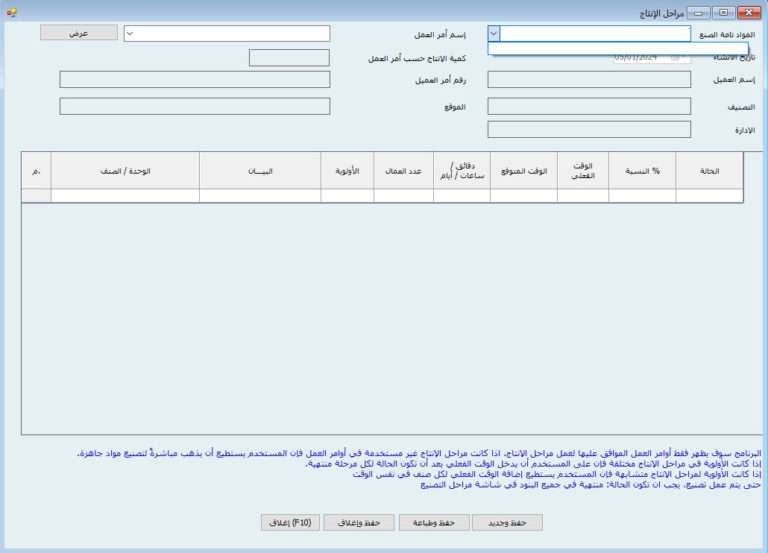Click the دقائق / ساعات / أيام column header

point(462,170)
